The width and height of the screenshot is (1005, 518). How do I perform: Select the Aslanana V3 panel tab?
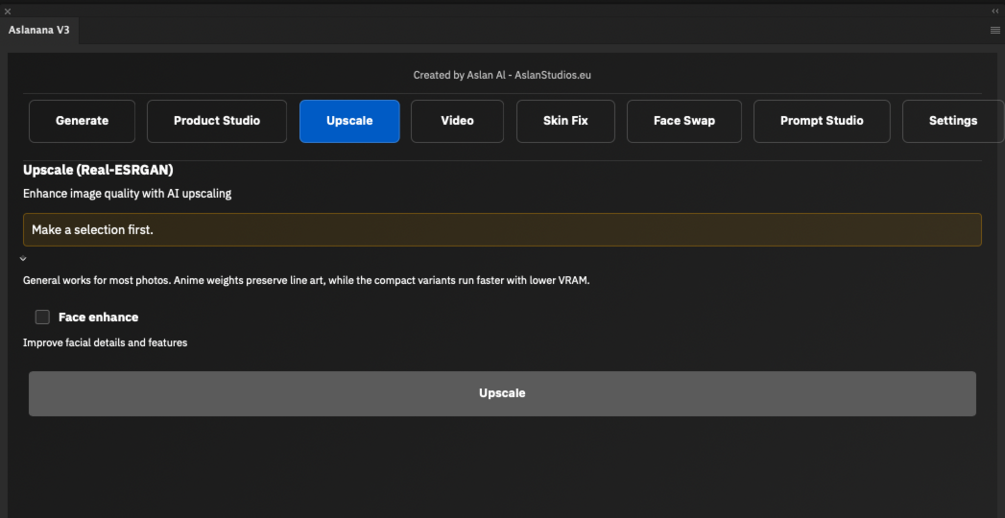40,30
